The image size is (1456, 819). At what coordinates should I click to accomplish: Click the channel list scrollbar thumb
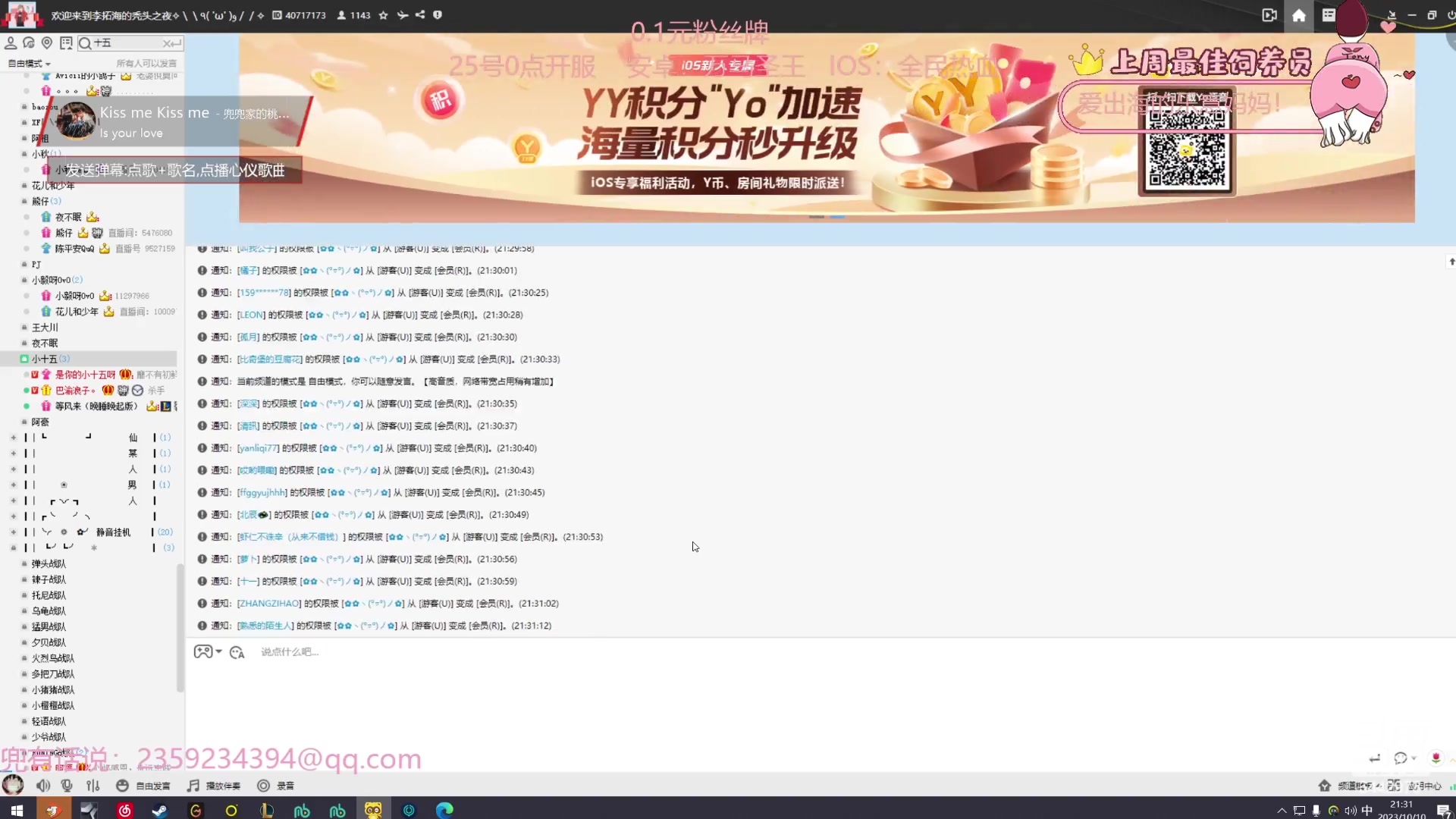click(x=180, y=628)
